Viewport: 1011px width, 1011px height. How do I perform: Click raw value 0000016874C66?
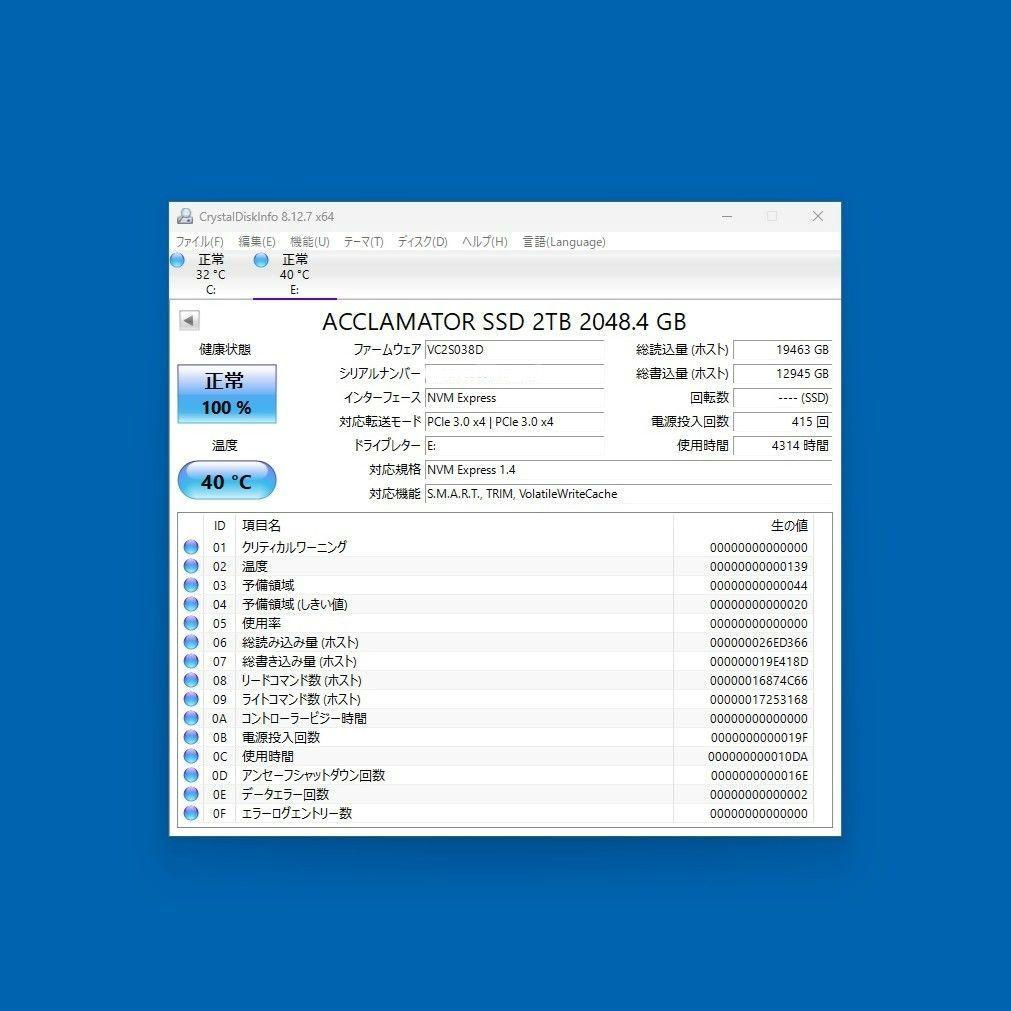click(x=758, y=681)
